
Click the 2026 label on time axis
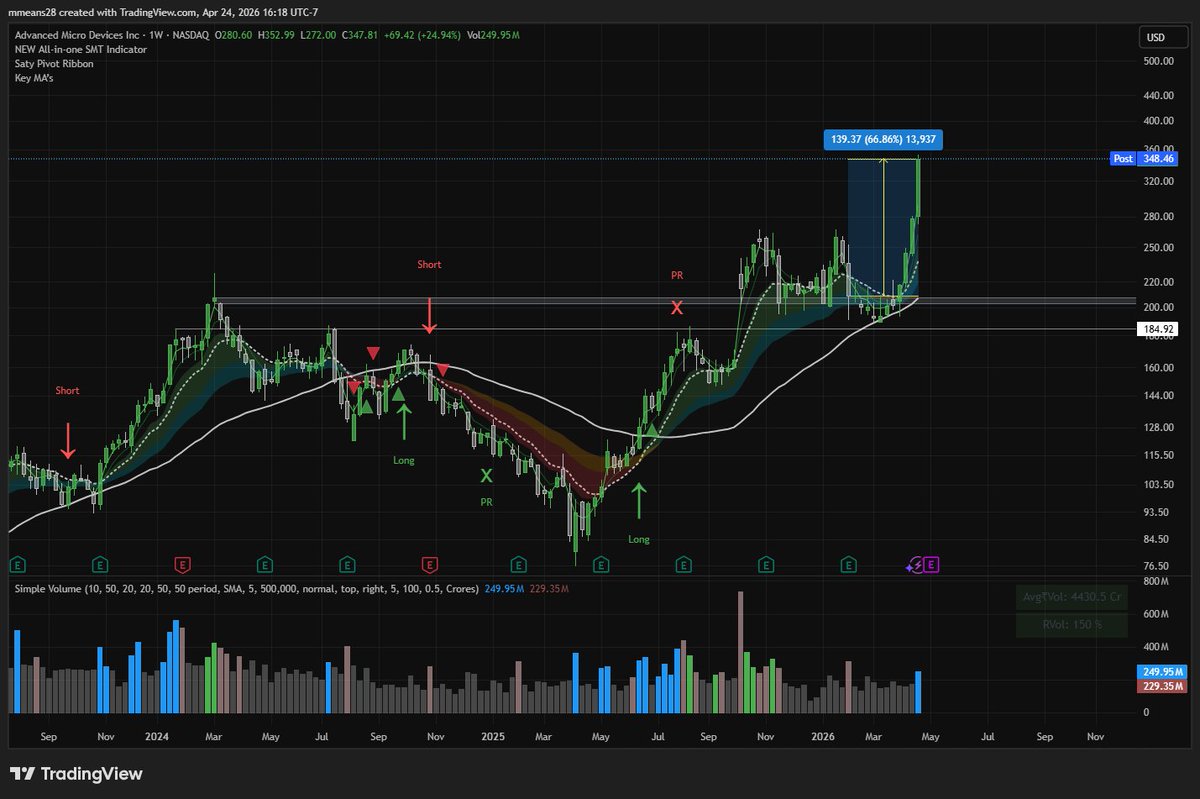[822, 735]
